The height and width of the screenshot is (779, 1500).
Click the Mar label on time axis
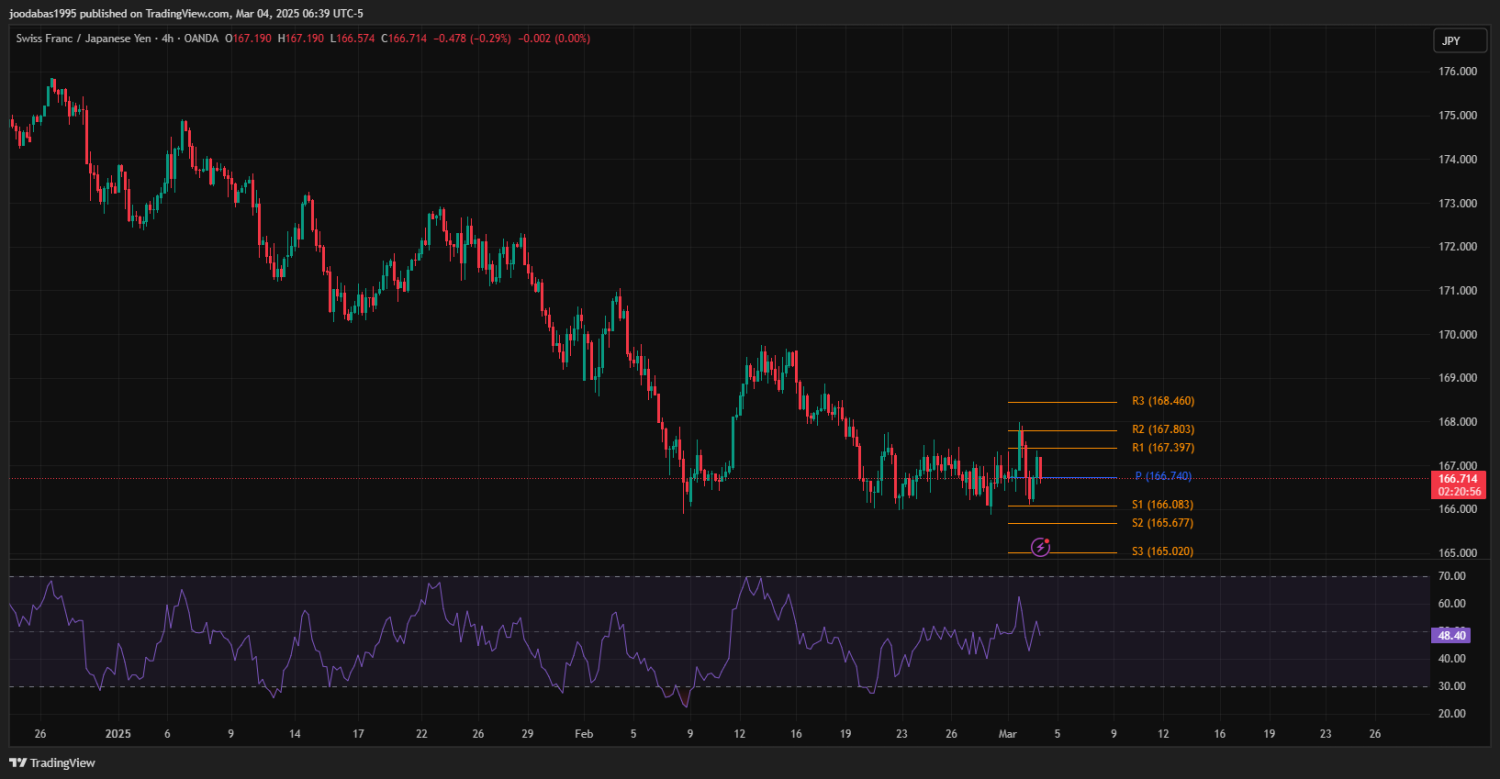point(1008,734)
